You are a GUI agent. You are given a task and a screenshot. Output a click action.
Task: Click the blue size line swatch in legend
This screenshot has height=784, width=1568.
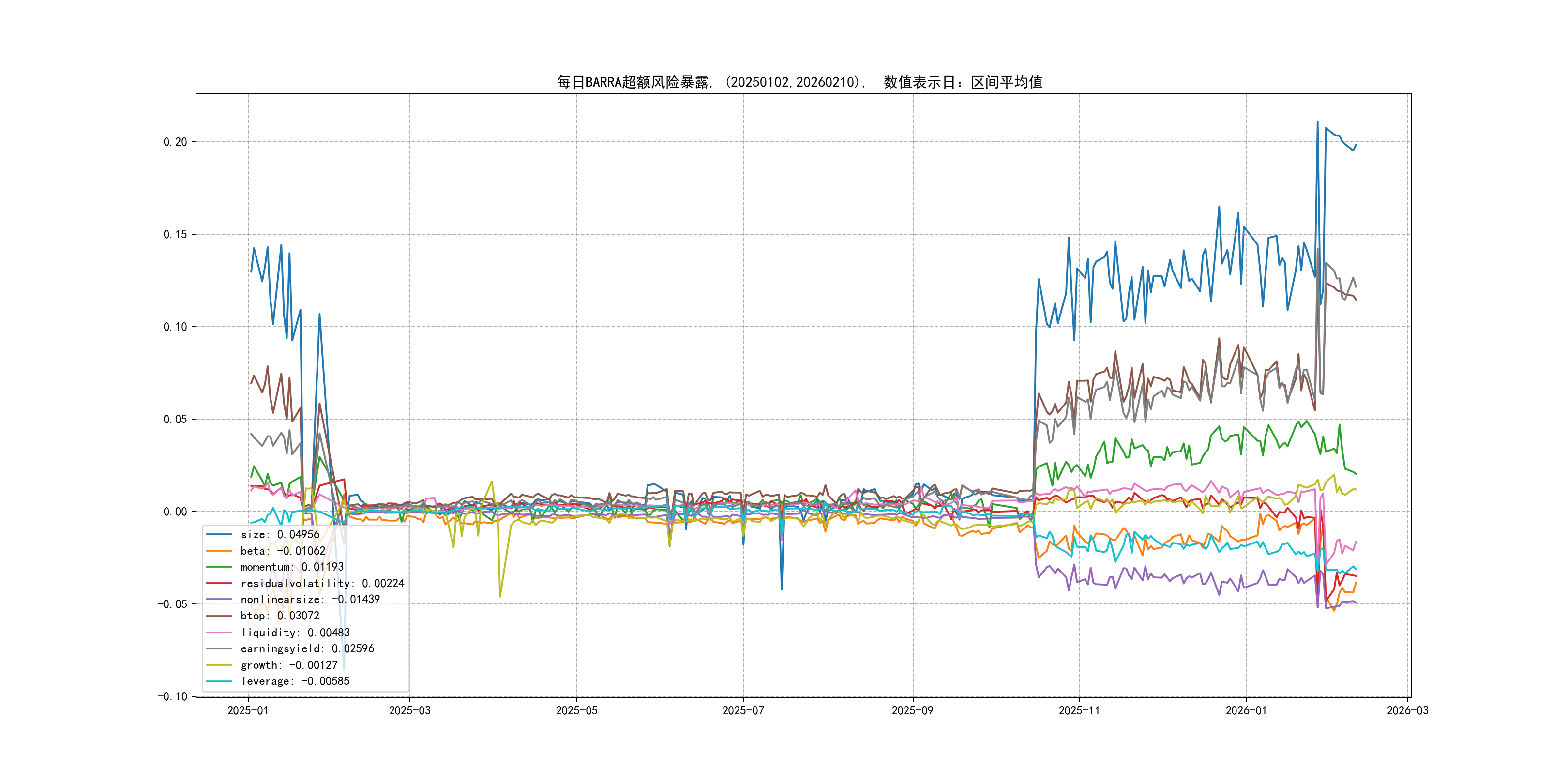pyautogui.click(x=219, y=534)
